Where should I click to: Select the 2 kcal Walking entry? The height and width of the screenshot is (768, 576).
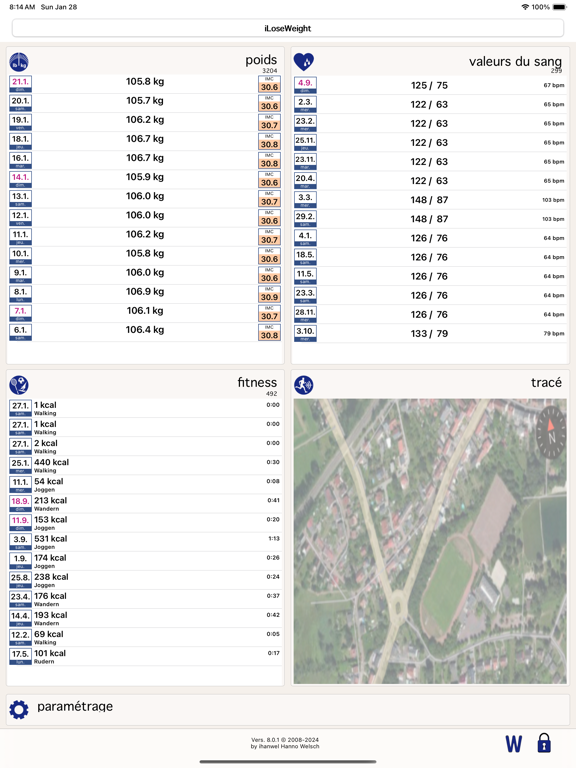pos(145,446)
